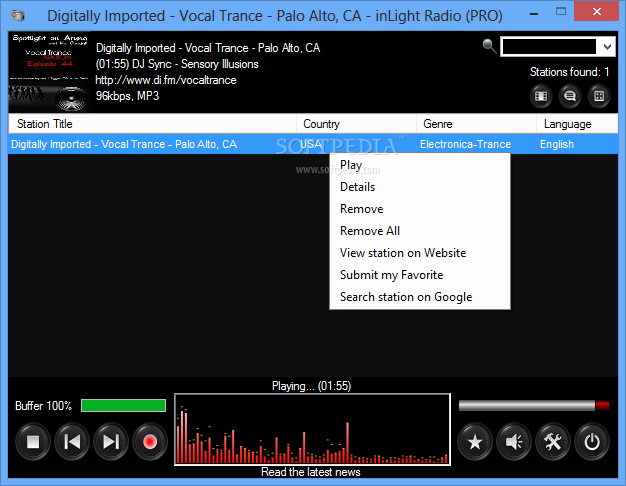The width and height of the screenshot is (626, 486).
Task: Select View station on Website
Action: (x=420, y=253)
